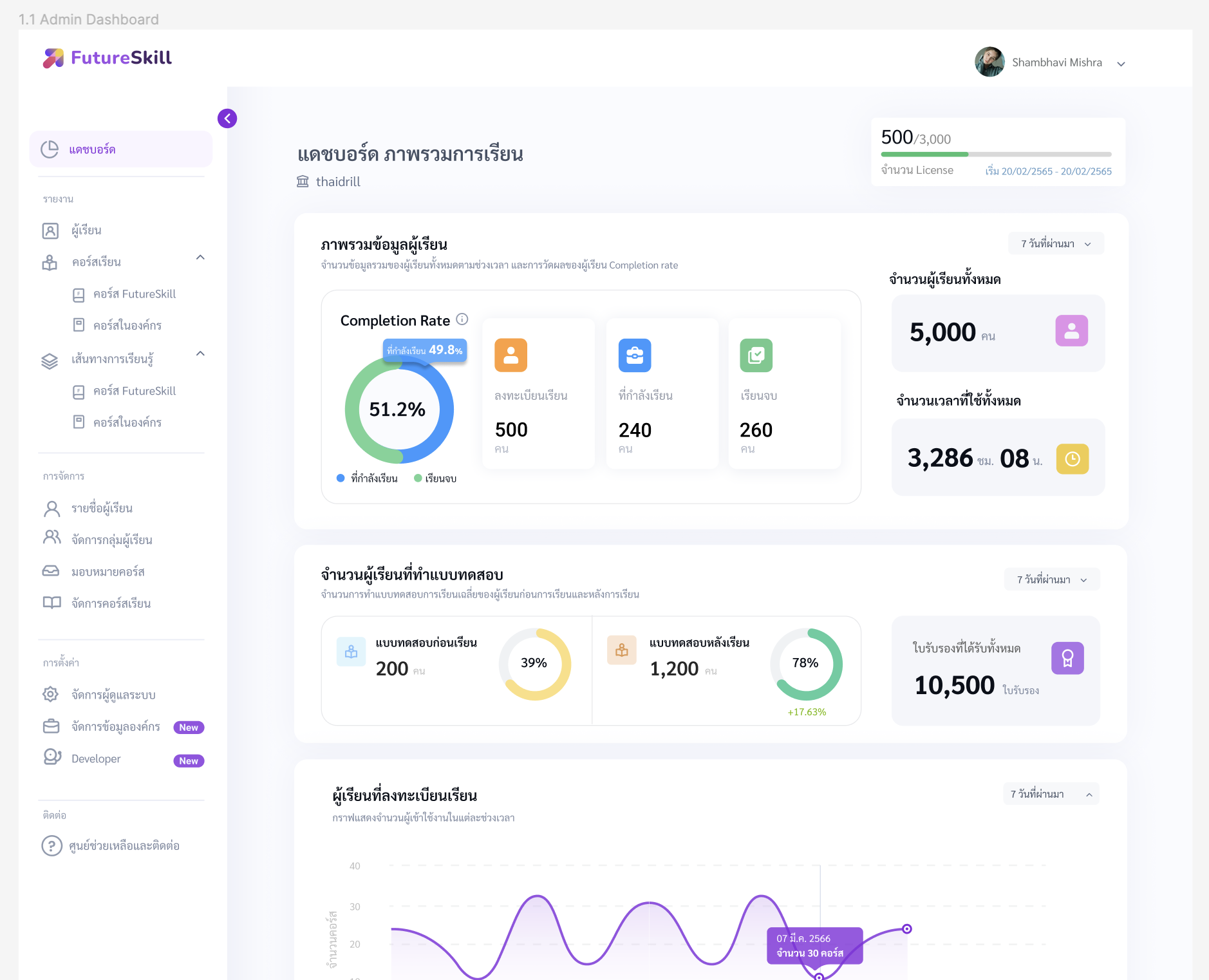Open มอบหมายคอร์ส page
Image resolution: width=1209 pixels, height=980 pixels.
pos(108,572)
